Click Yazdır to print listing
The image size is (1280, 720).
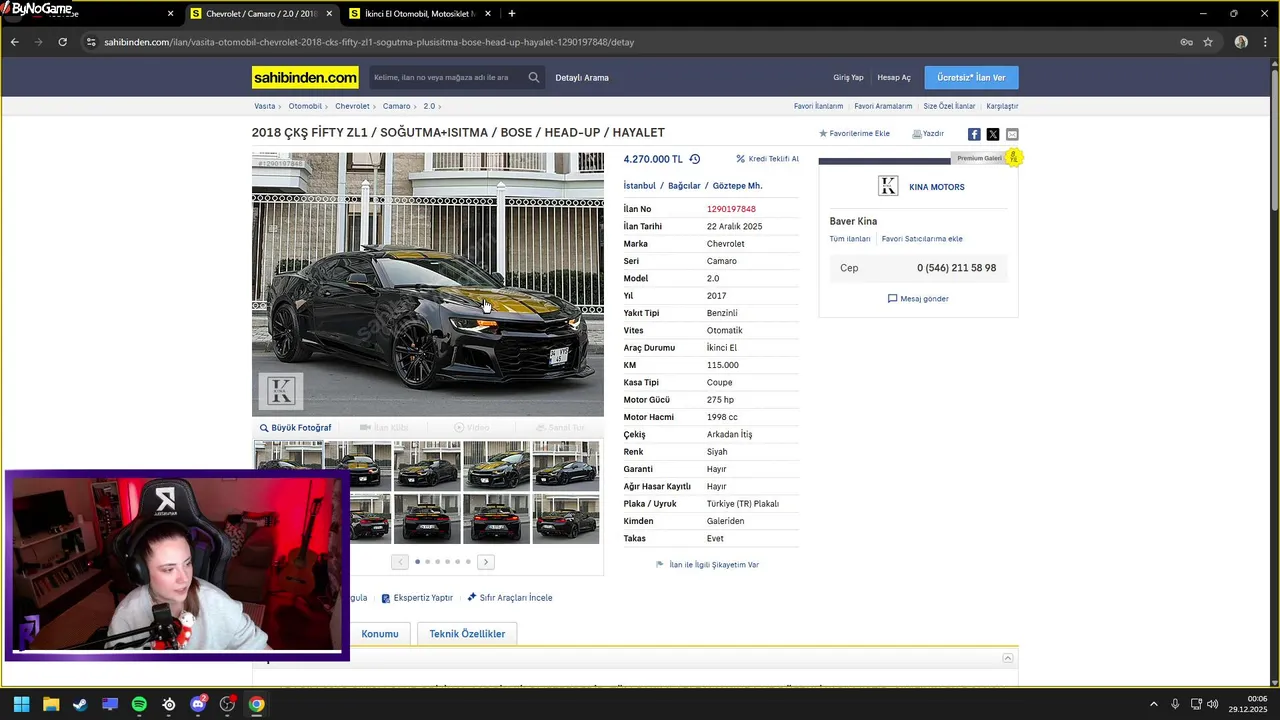pos(928,133)
